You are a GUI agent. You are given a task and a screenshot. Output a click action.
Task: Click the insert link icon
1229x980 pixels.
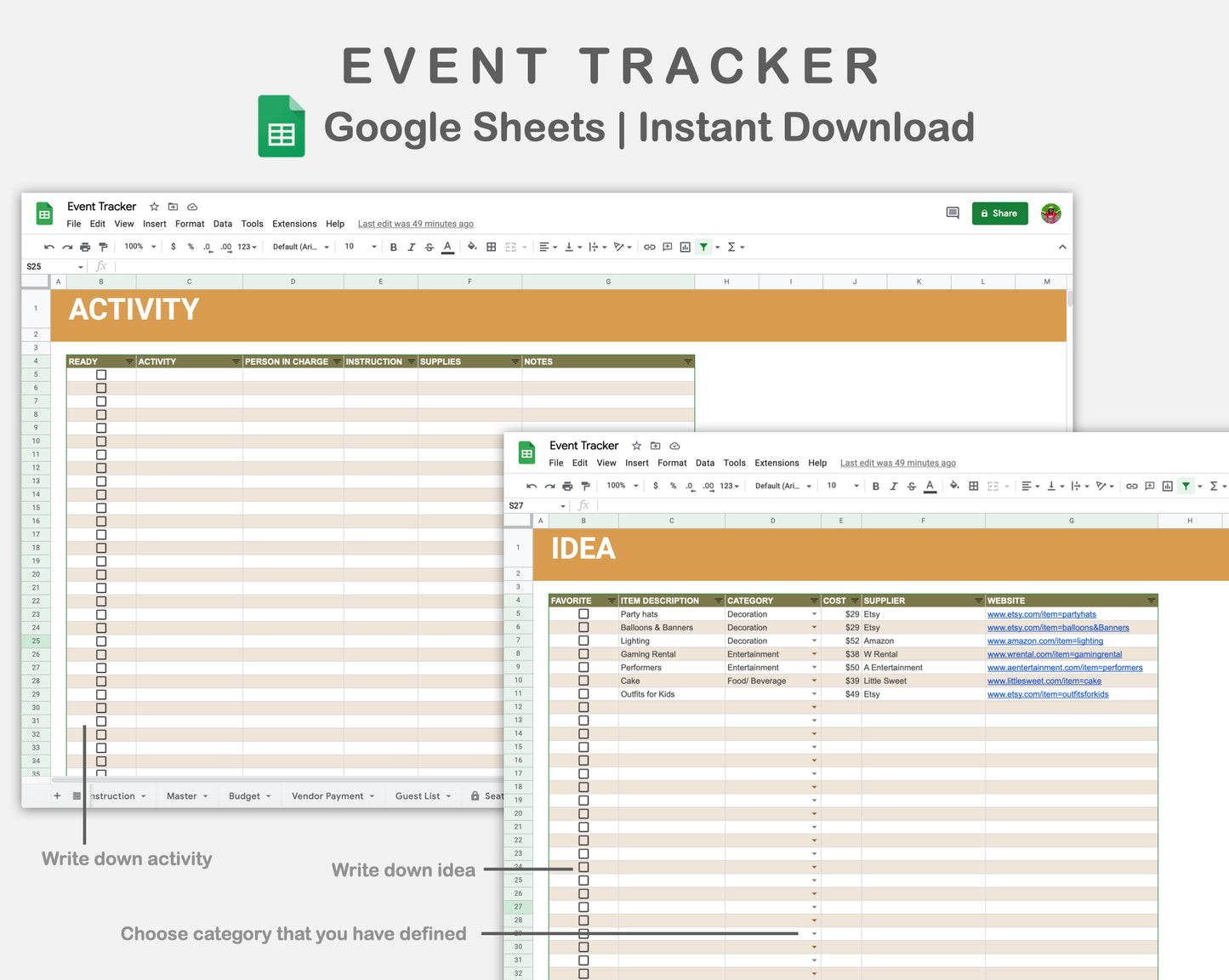pyautogui.click(x=650, y=247)
